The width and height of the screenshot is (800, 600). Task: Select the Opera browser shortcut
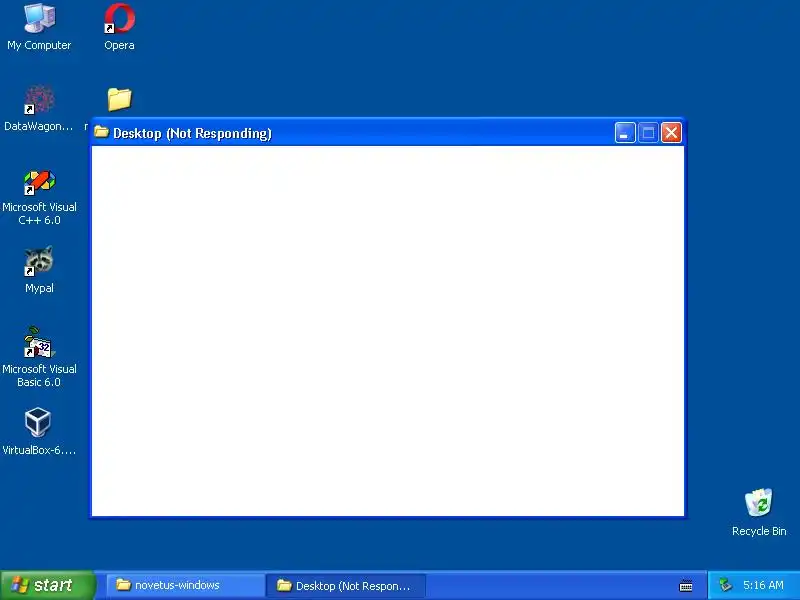119,27
